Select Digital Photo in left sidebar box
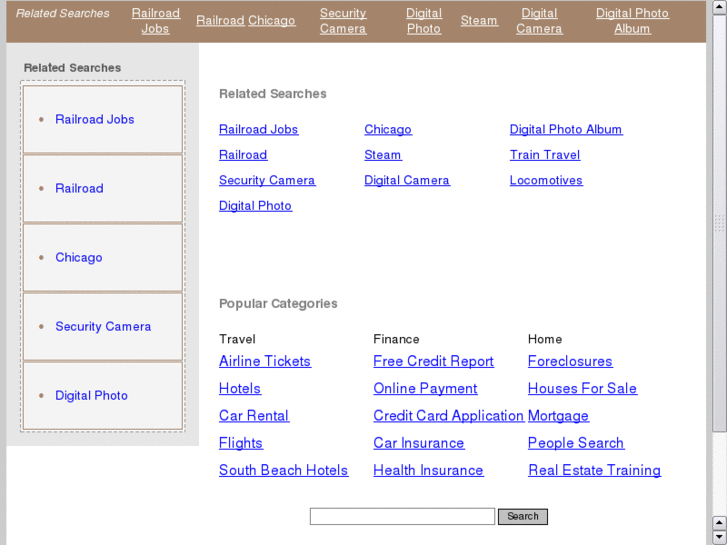 click(x=91, y=396)
